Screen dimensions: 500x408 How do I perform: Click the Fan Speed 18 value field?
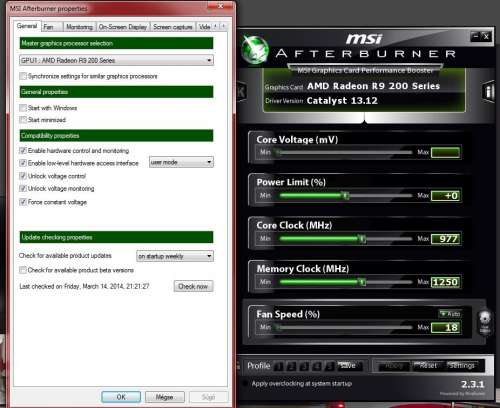coord(446,327)
